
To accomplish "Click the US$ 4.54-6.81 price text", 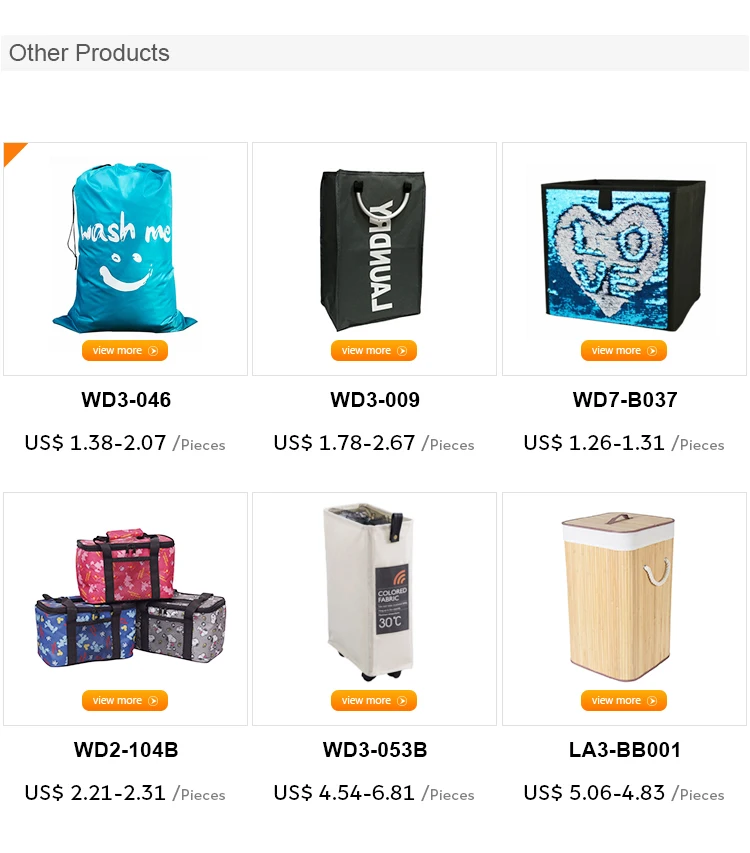I will (x=344, y=793).
